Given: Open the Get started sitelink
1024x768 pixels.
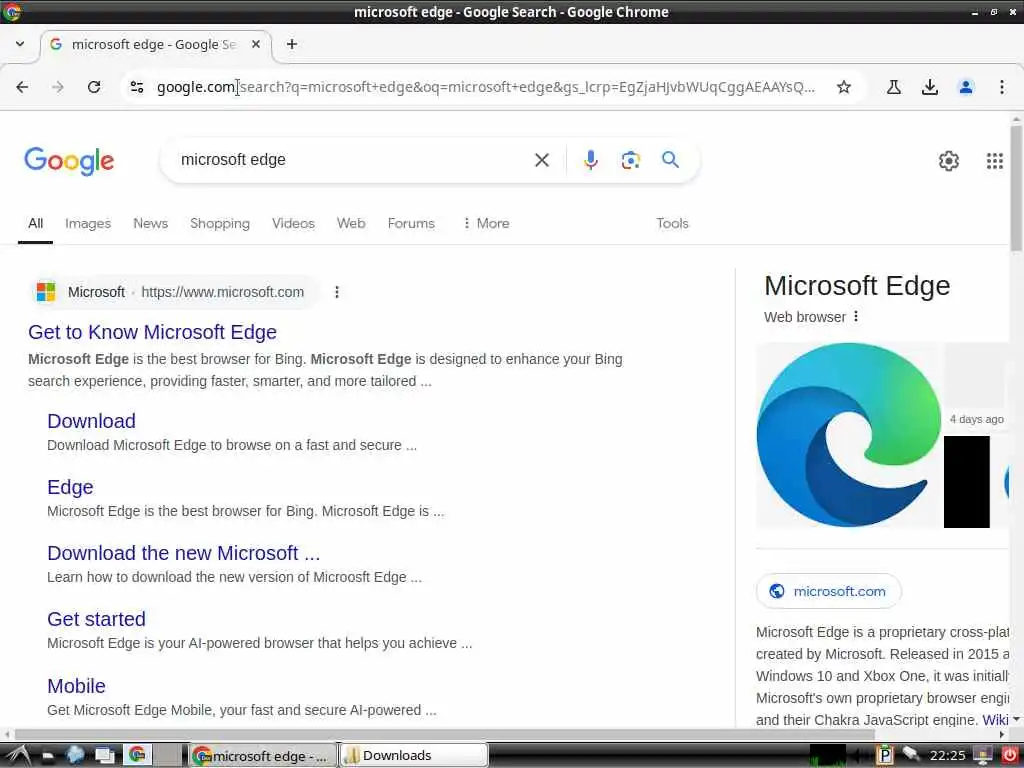Looking at the screenshot, I should [96, 619].
